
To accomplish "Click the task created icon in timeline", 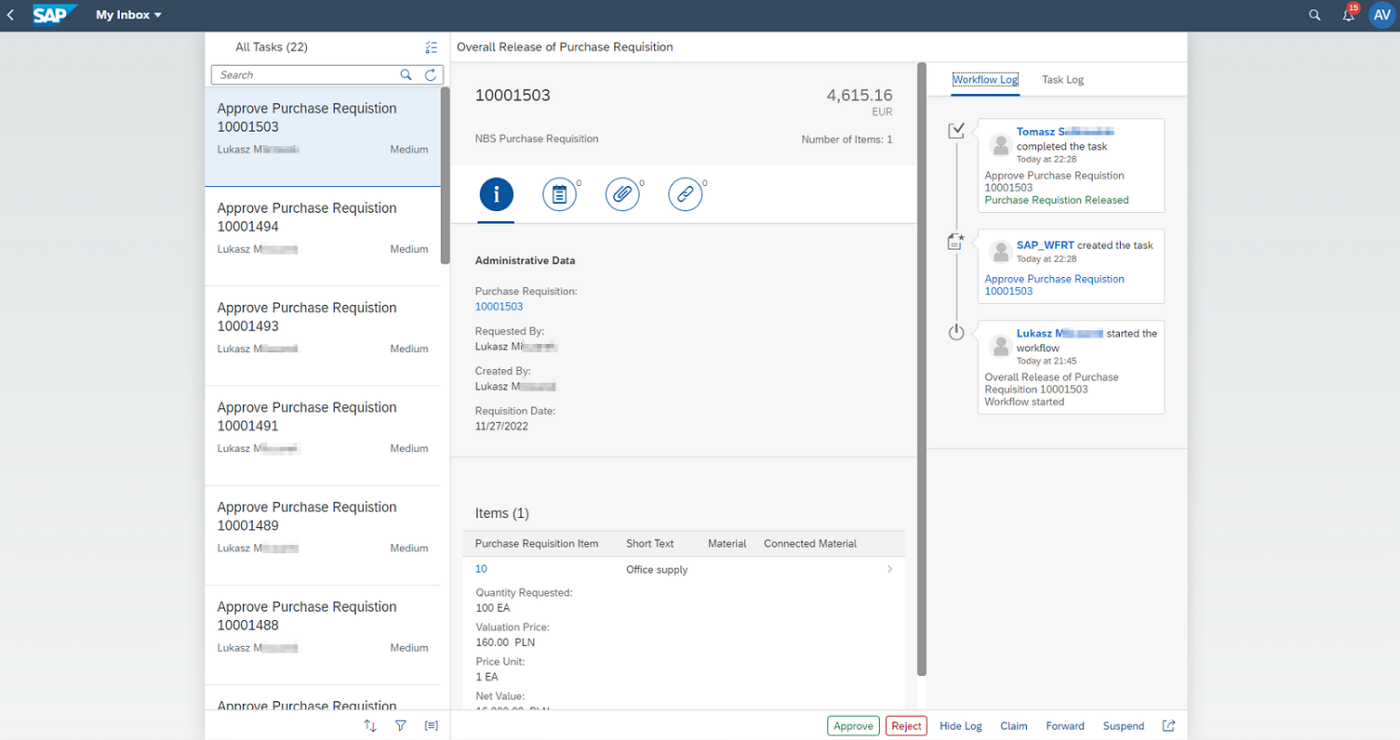I will pos(956,242).
